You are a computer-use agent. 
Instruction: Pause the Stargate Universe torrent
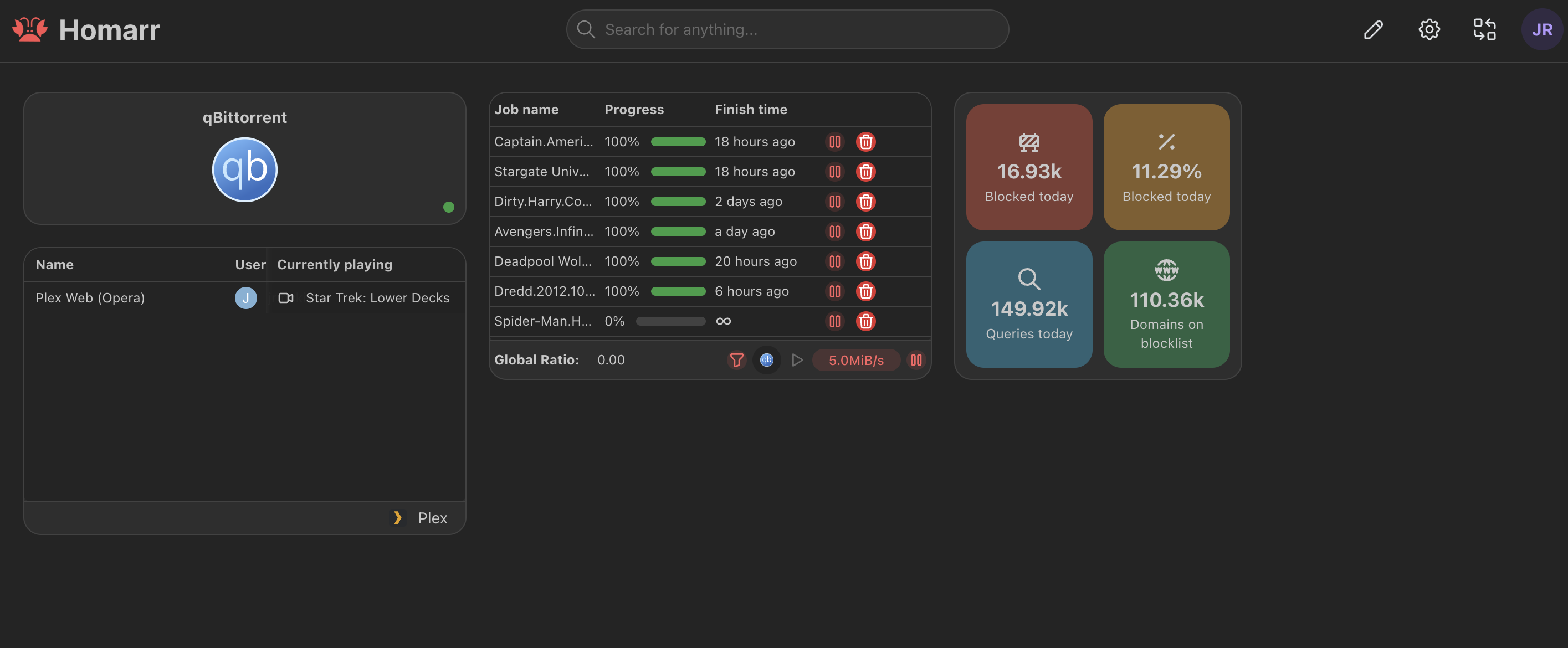point(834,172)
